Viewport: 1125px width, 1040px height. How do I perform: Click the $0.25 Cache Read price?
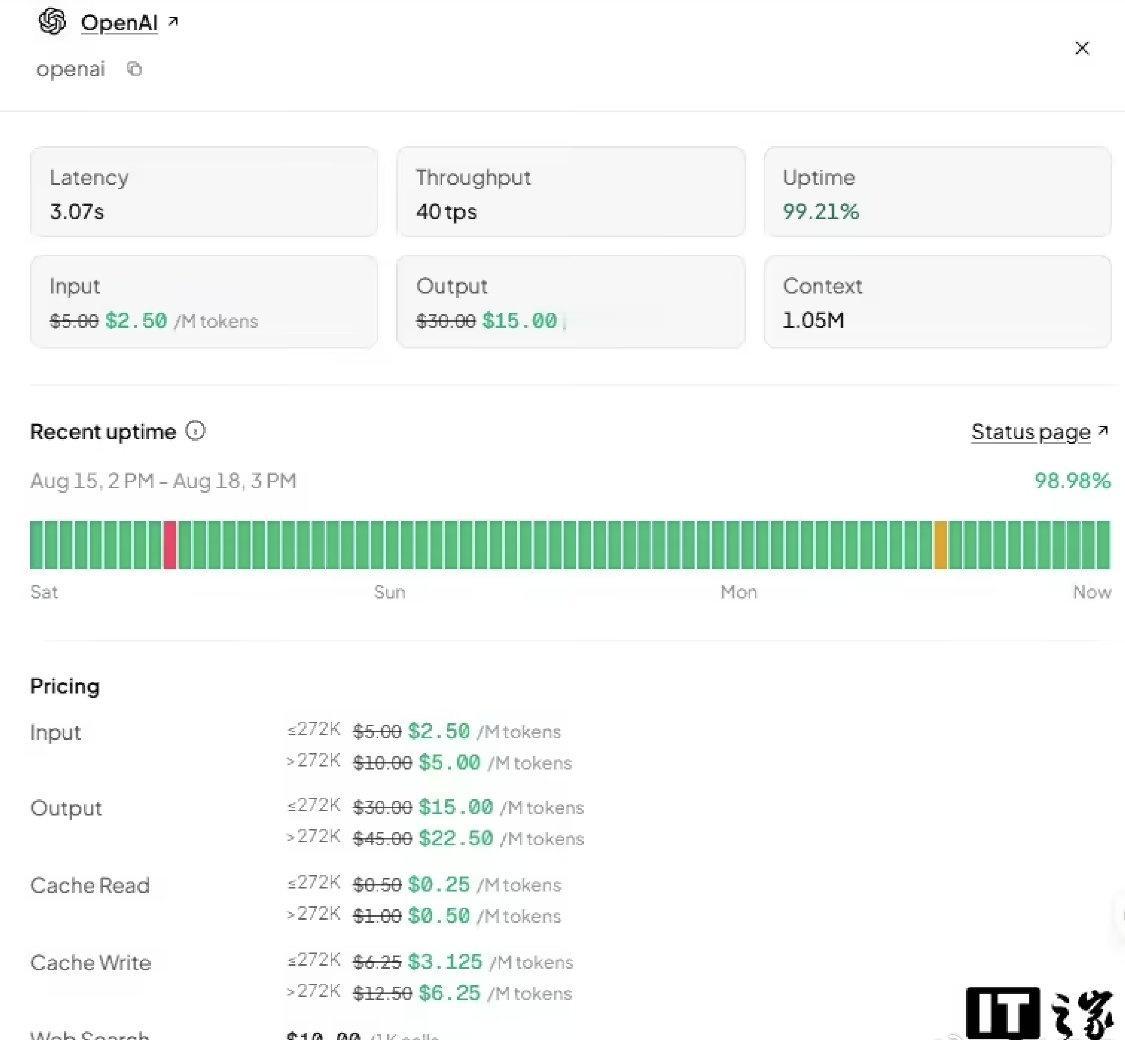pos(438,884)
